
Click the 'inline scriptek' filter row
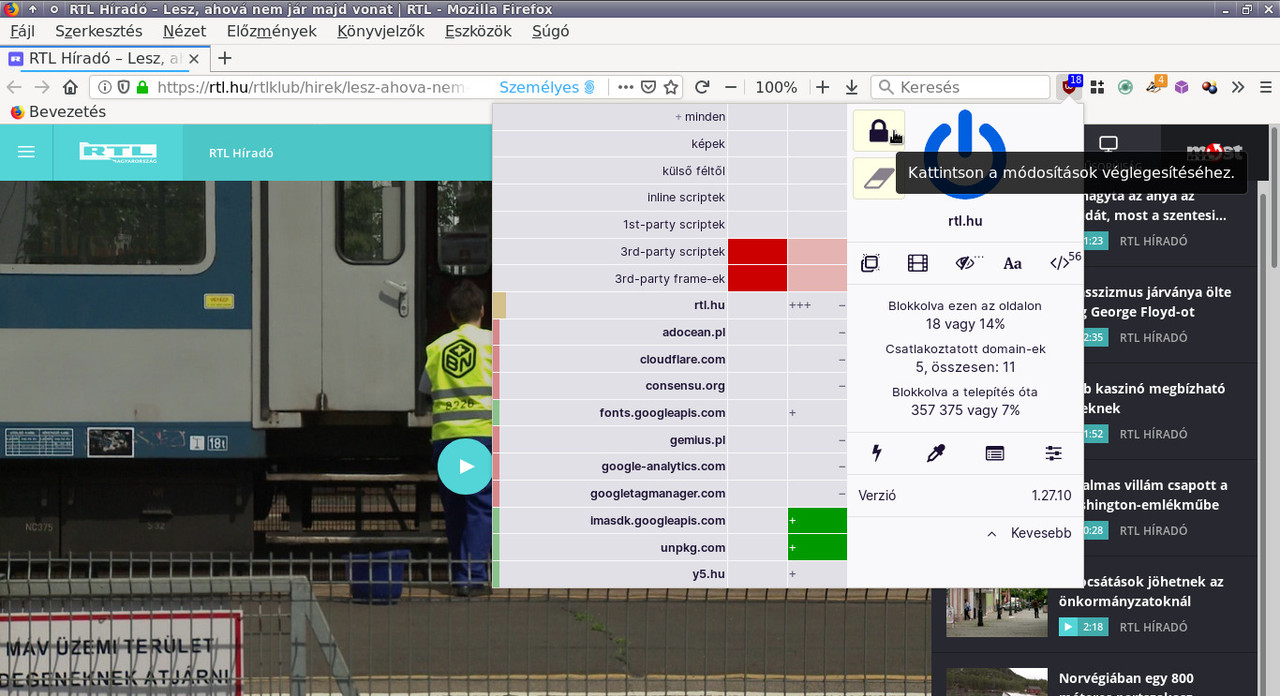(611, 197)
